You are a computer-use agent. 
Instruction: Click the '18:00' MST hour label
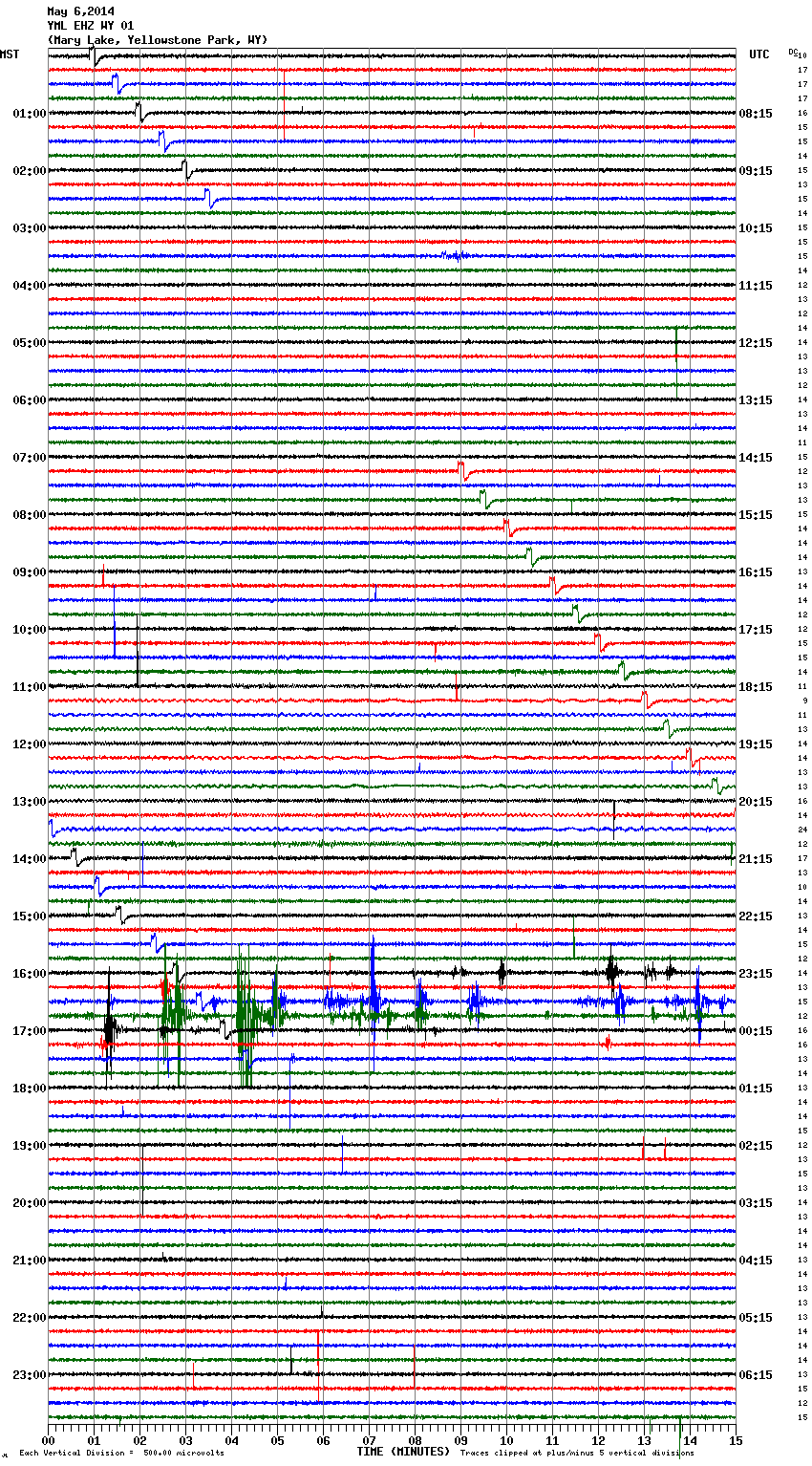(x=29, y=1089)
